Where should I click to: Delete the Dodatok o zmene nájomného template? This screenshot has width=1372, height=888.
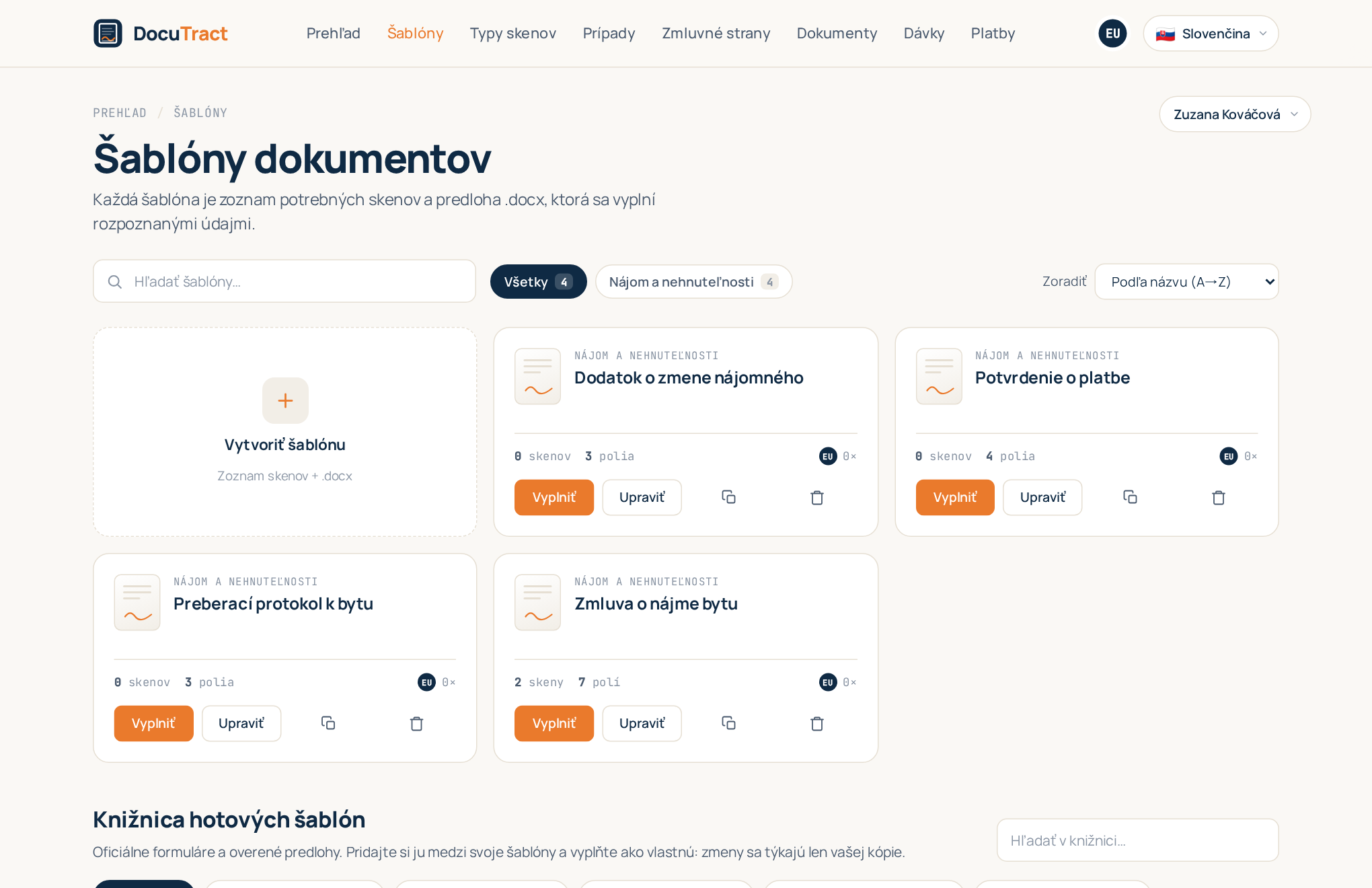(x=817, y=497)
